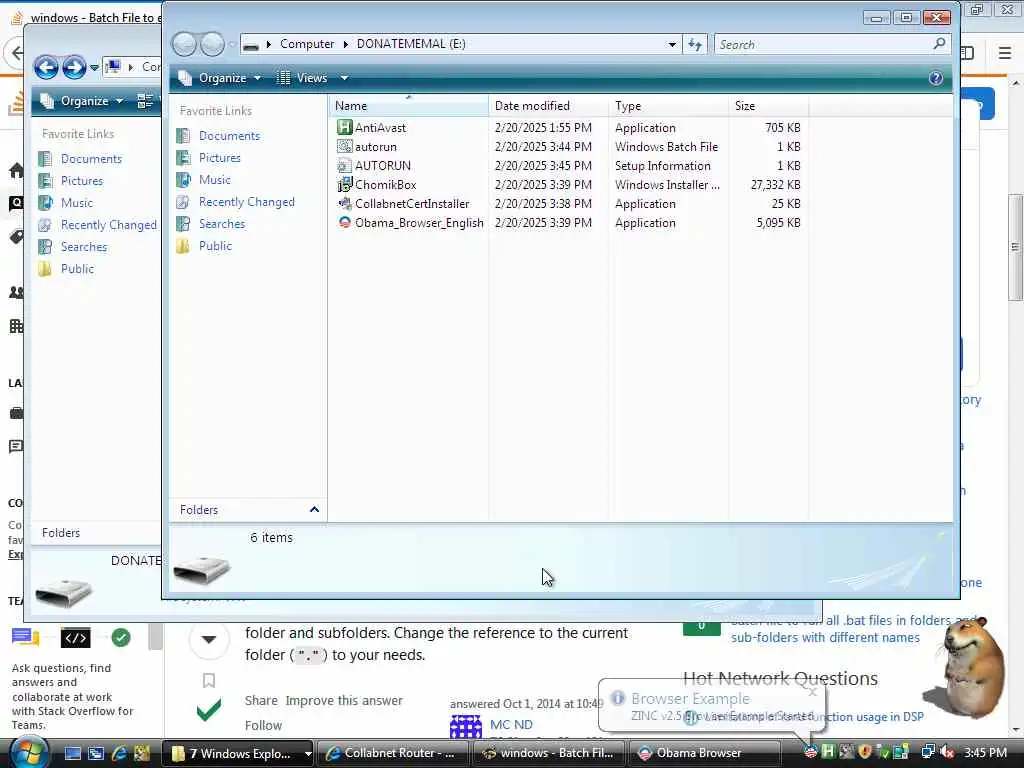Sort files by Date modified column
Image resolution: width=1024 pixels, height=768 pixels.
click(x=549, y=106)
